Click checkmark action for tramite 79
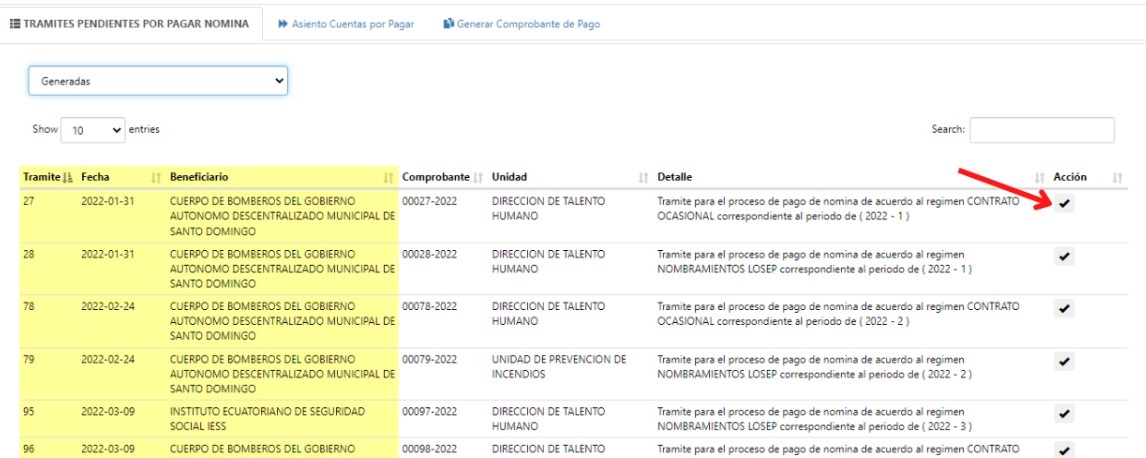This screenshot has width=1146, height=458. (1064, 361)
